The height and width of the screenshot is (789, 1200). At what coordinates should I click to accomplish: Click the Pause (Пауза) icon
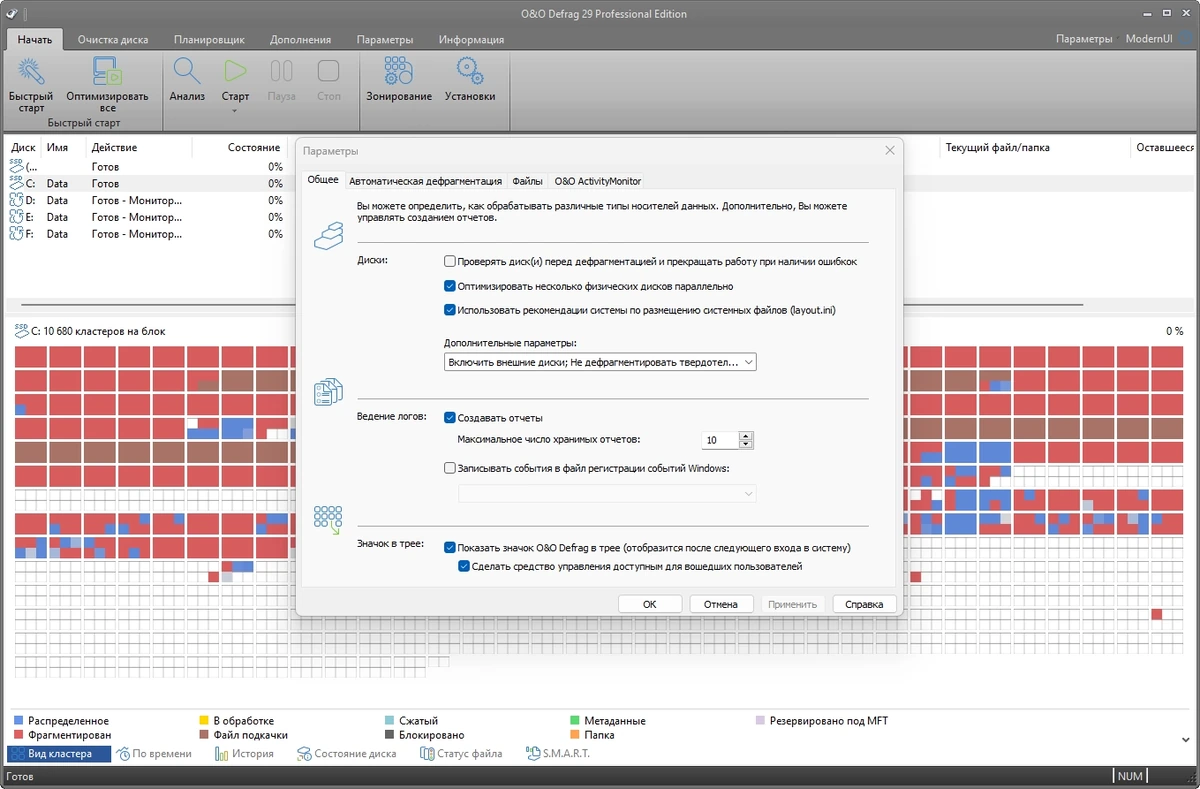pos(282,70)
